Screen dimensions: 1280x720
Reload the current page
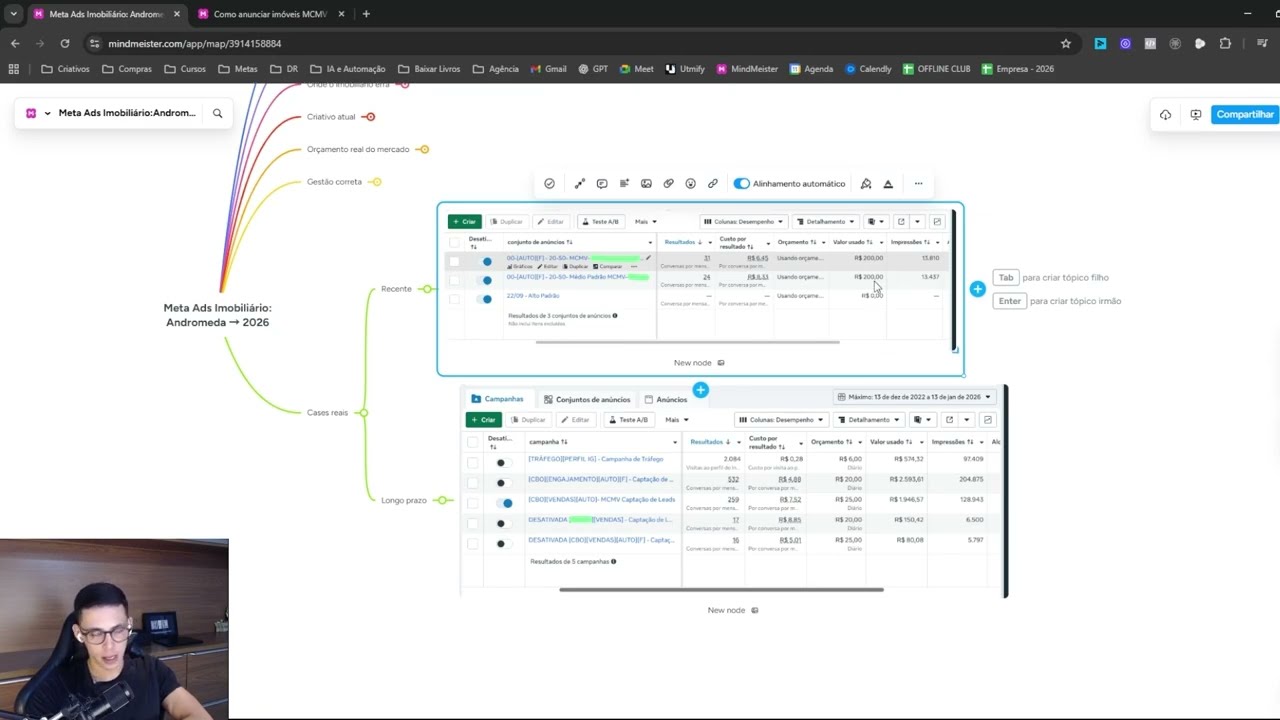click(65, 44)
